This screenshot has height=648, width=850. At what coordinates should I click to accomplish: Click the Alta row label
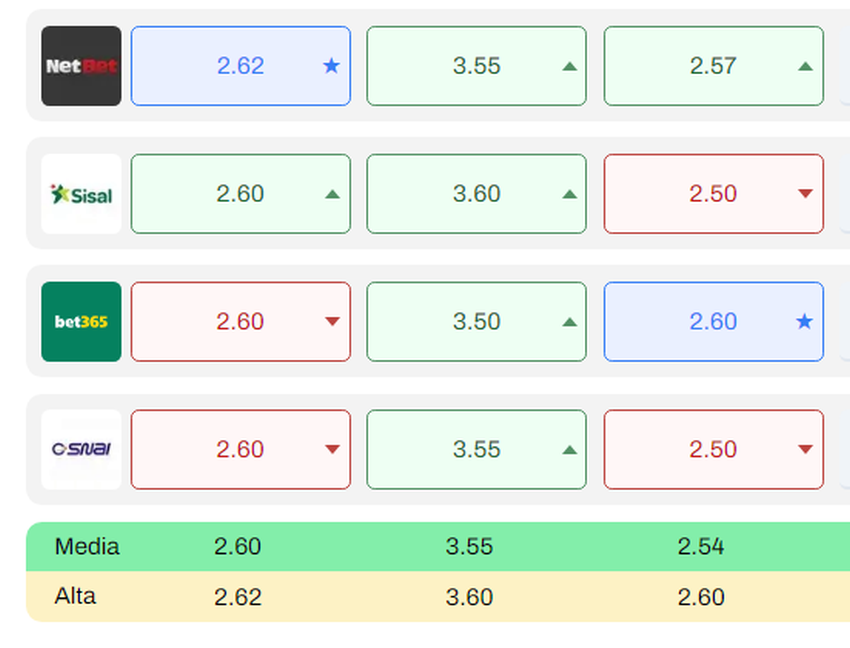click(76, 597)
